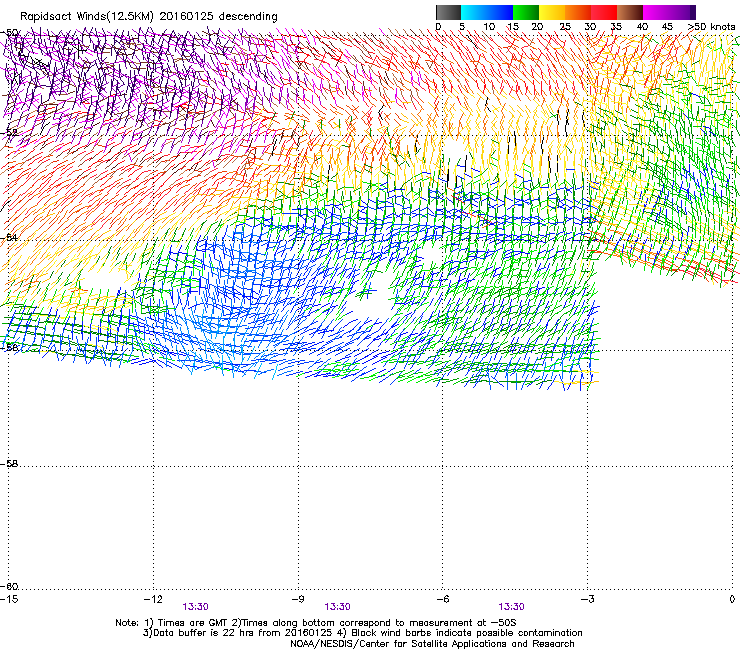Click the '13:30' time label nearest longitude -9
This screenshot has height=650, width=740.
click(x=337, y=607)
